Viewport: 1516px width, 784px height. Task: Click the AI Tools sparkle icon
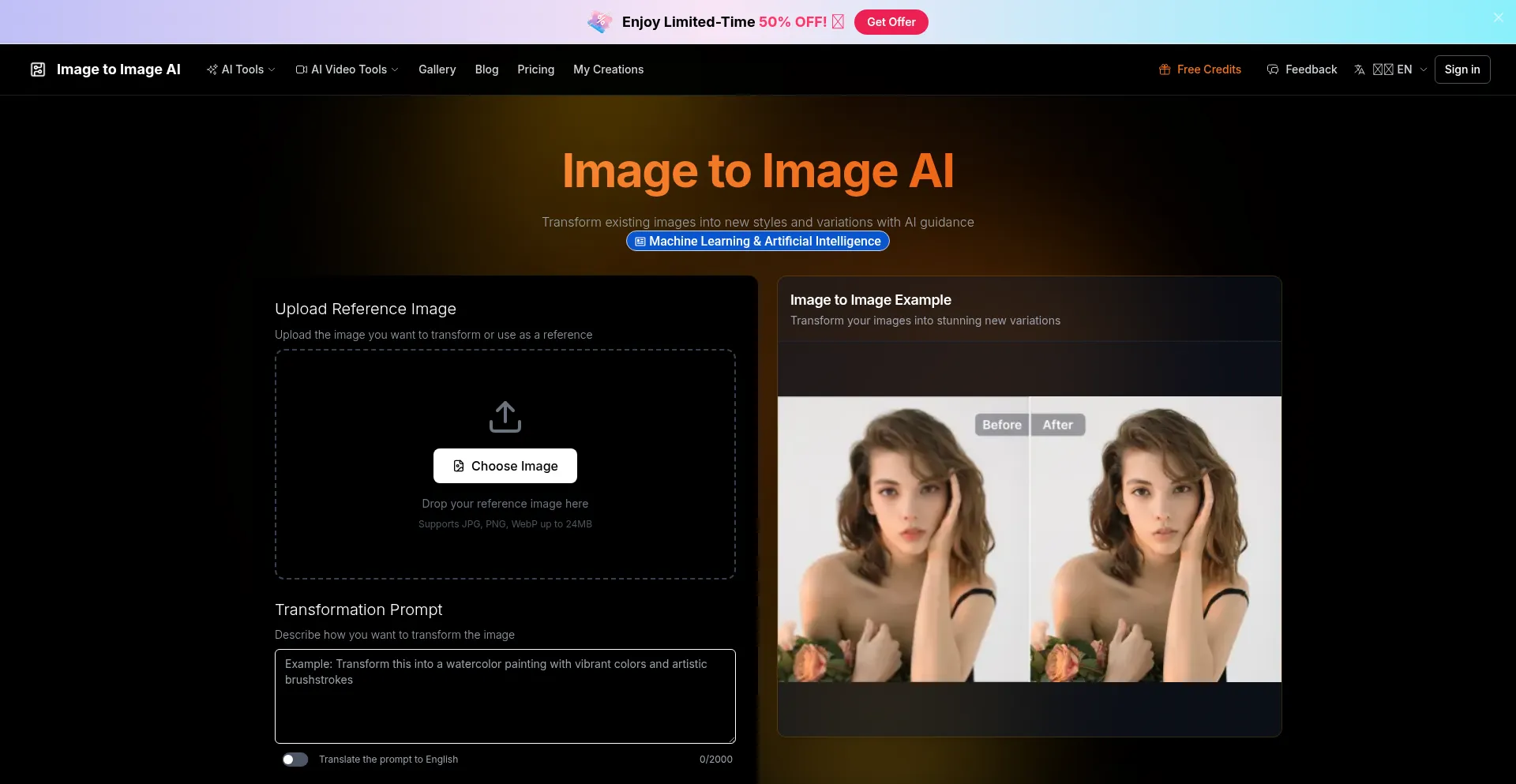click(x=212, y=69)
